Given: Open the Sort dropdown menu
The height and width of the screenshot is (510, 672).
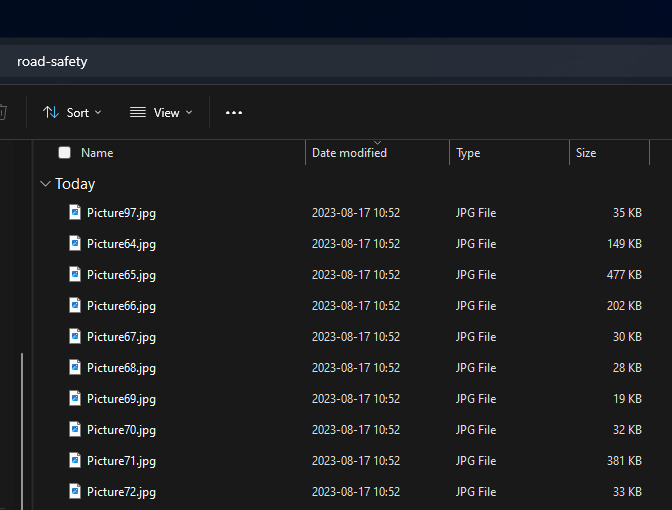Looking at the screenshot, I should coord(72,113).
